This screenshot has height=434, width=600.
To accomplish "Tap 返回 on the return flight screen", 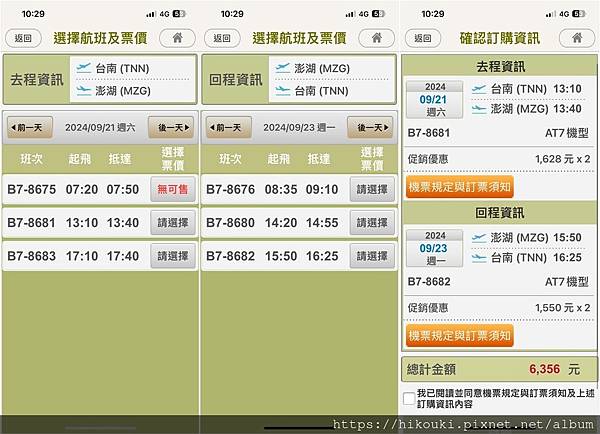I will pyautogui.click(x=222, y=38).
